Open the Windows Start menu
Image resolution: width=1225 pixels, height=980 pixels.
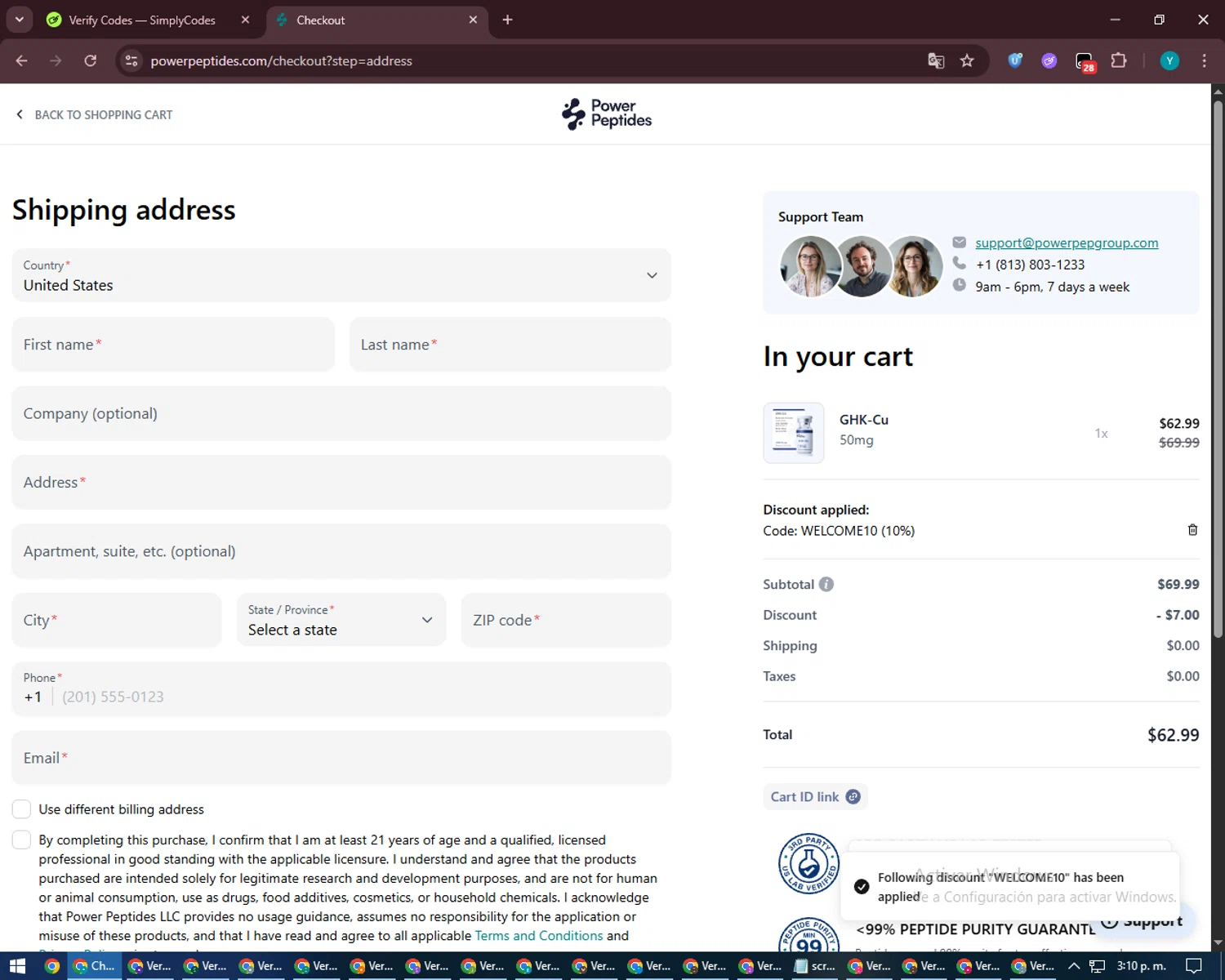click(17, 966)
